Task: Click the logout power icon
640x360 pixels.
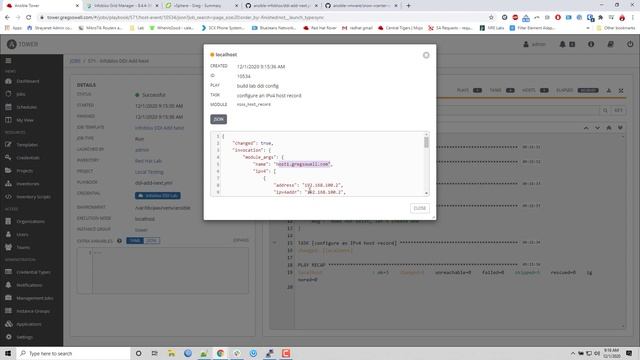Action: 630,44
